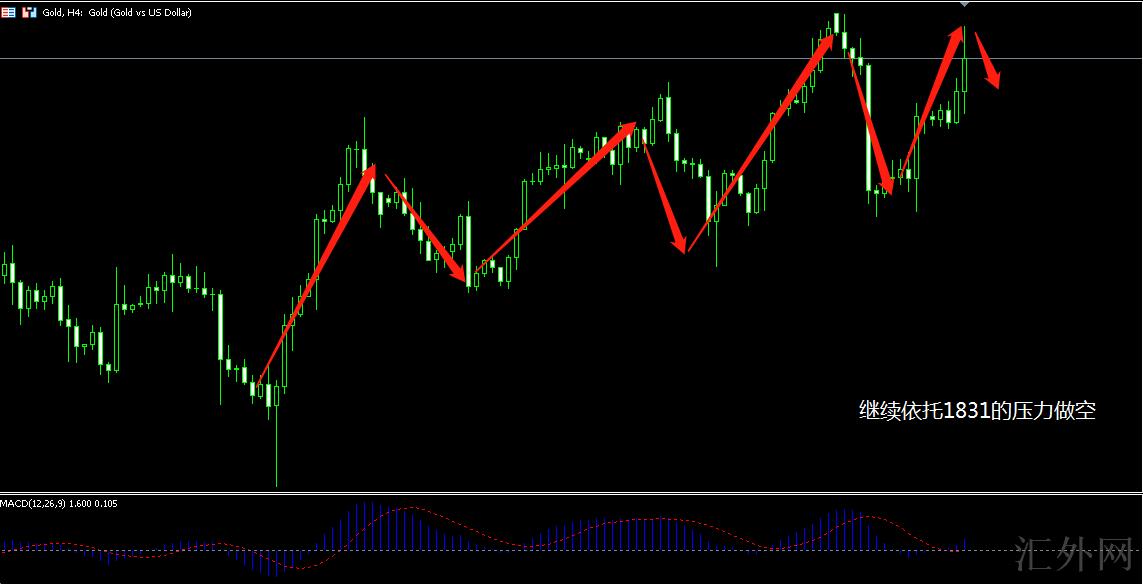
Task: Select the red arrow rising from second low
Action: (550, 205)
